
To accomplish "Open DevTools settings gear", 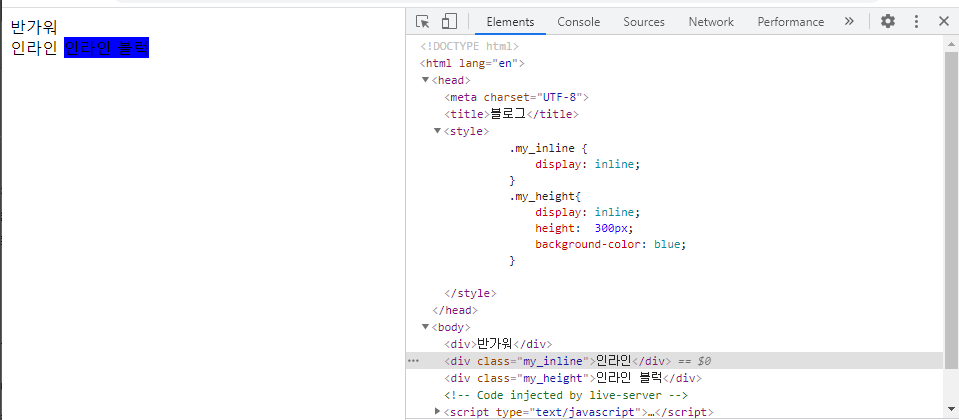I will (x=887, y=21).
